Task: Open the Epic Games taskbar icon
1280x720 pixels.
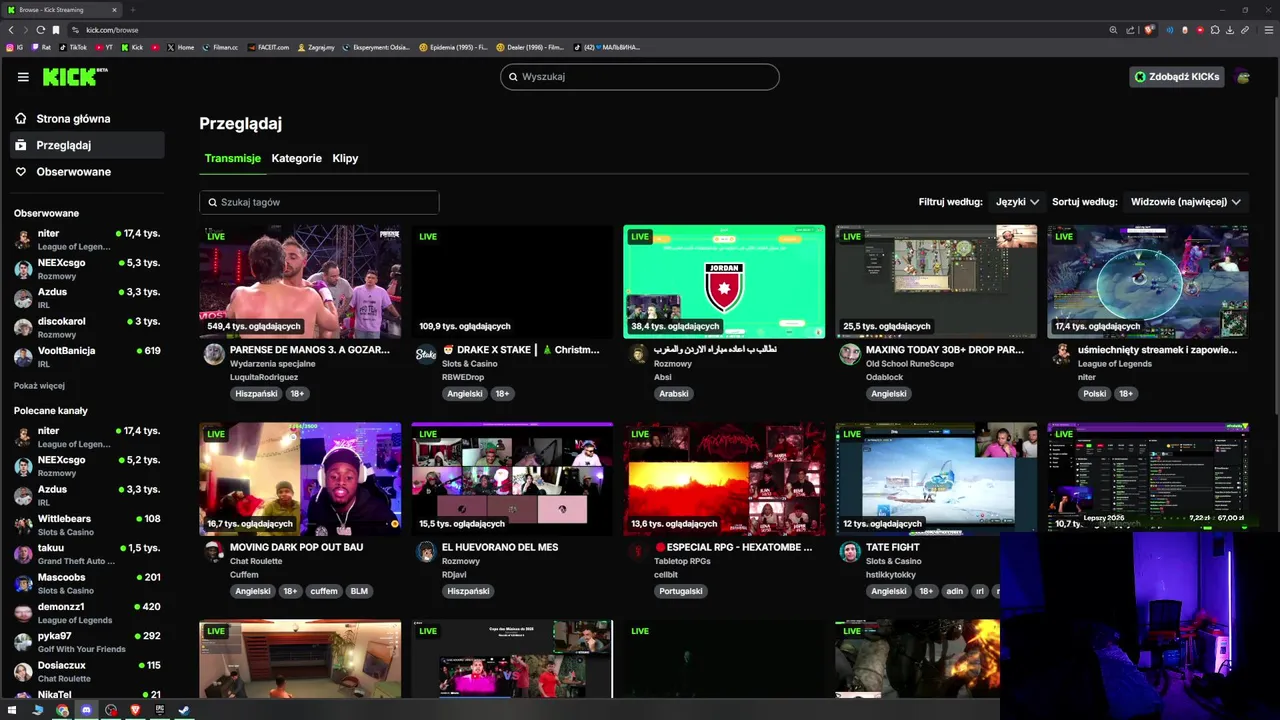Action: [x=160, y=710]
